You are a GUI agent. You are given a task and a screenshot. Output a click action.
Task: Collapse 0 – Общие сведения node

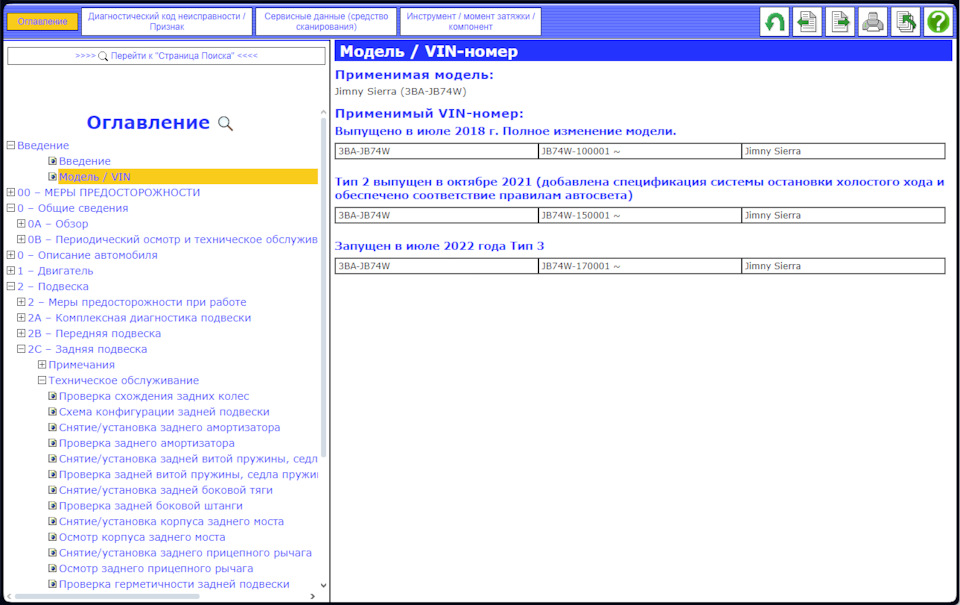[10, 208]
